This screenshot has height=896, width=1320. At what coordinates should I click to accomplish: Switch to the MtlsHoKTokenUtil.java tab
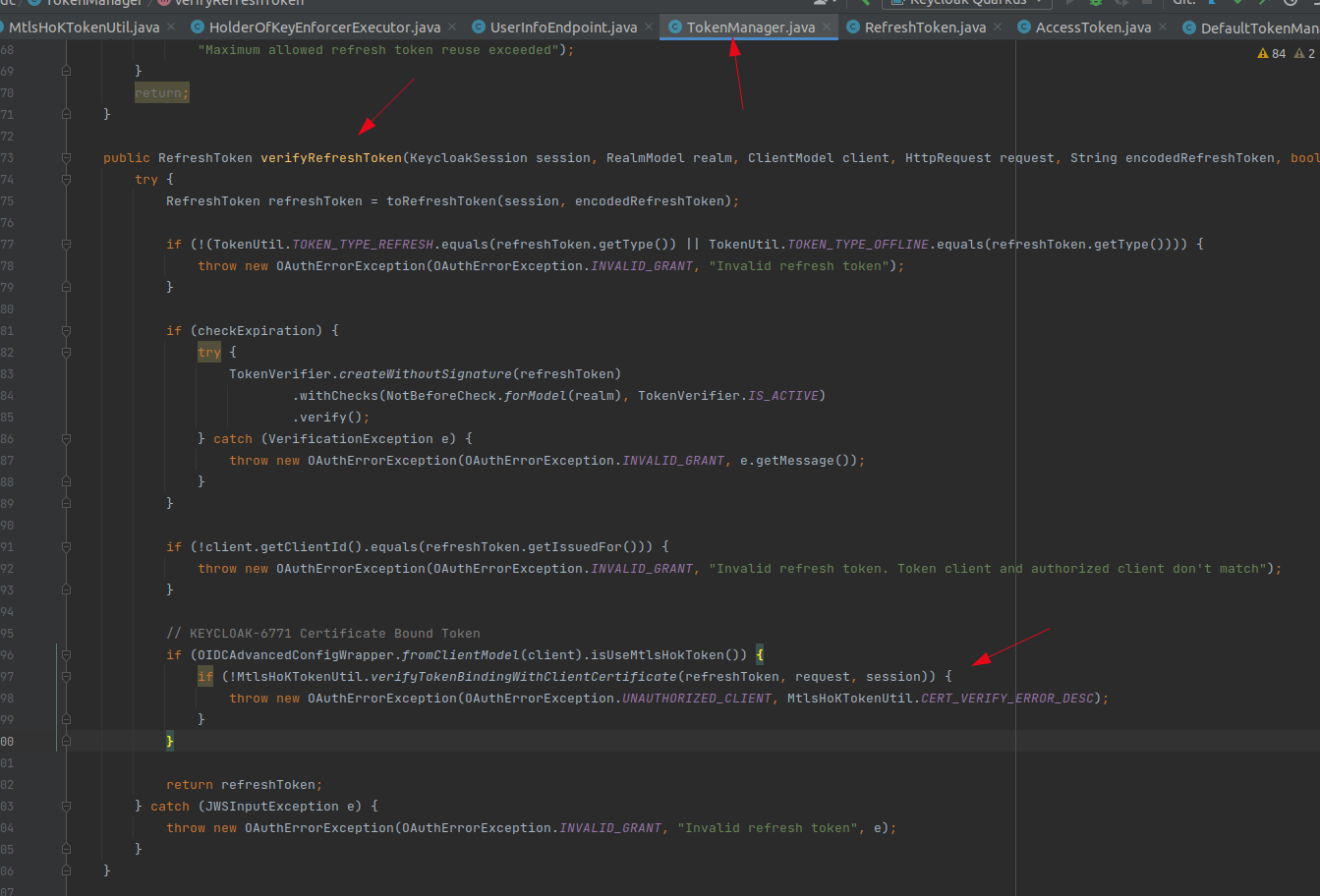coord(84,28)
